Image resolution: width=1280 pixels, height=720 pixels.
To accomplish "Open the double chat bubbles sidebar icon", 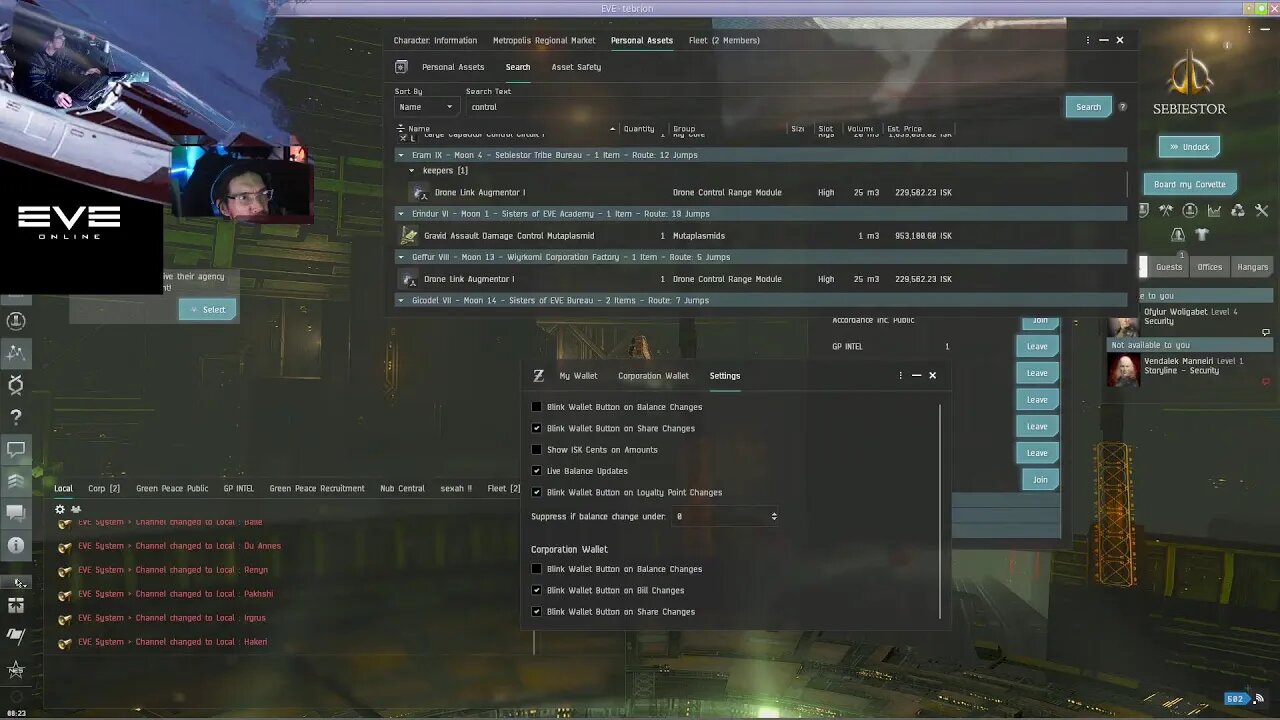I will click(16, 513).
